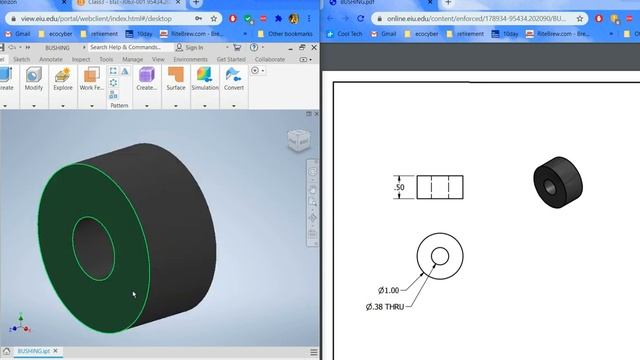
Task: Select the Rectangular Pattern icon
Action: pyautogui.click(x=113, y=71)
